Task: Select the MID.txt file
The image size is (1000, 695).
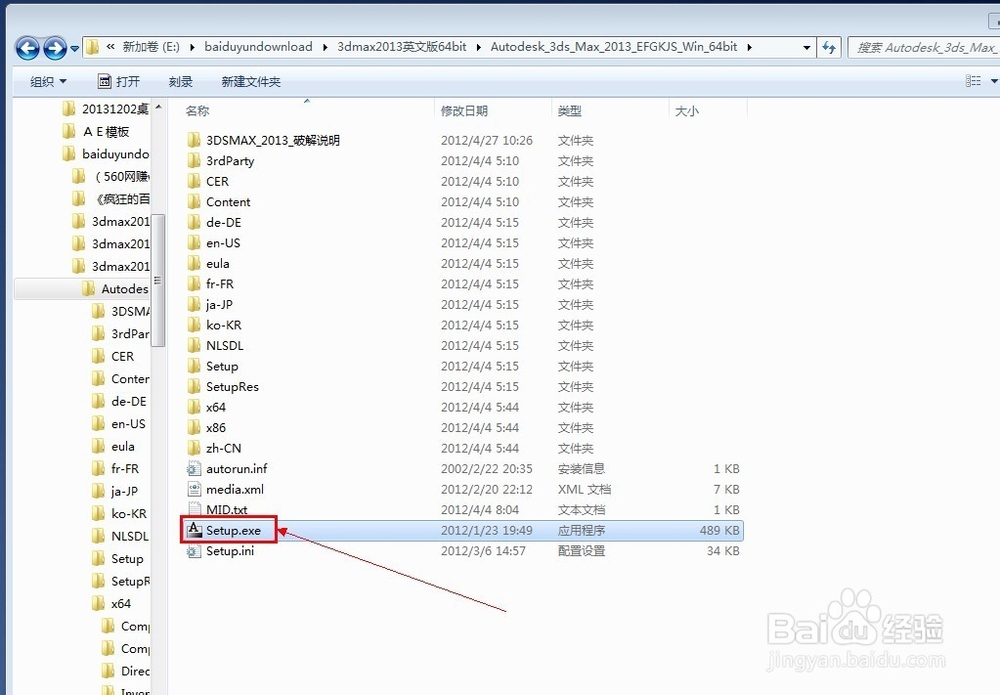Action: pos(226,509)
